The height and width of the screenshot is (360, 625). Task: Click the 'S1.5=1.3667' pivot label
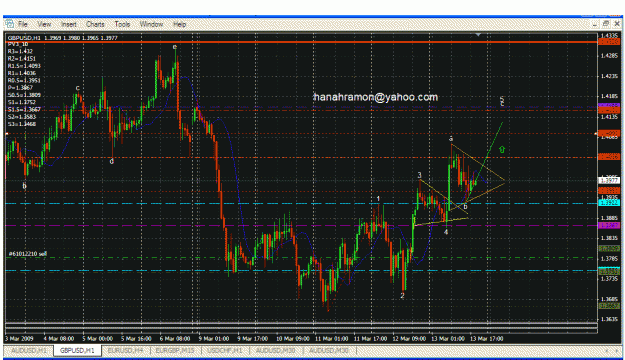tap(24, 109)
